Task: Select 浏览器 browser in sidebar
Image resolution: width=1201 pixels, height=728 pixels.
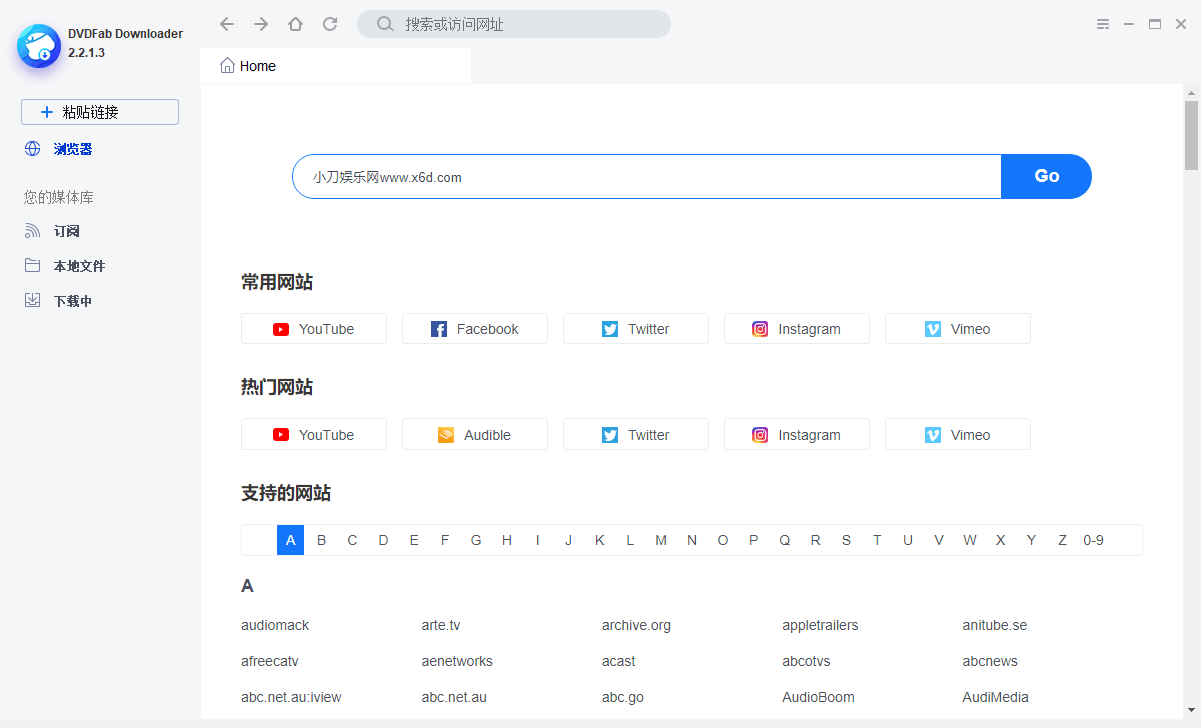Action: pyautogui.click(x=72, y=149)
